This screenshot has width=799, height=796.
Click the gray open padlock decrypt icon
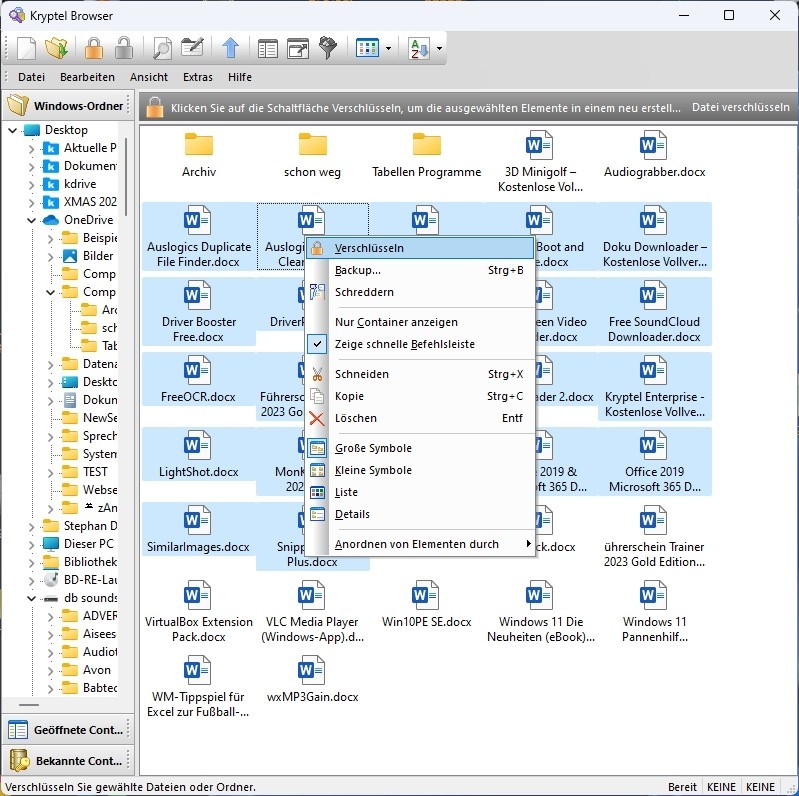123,48
